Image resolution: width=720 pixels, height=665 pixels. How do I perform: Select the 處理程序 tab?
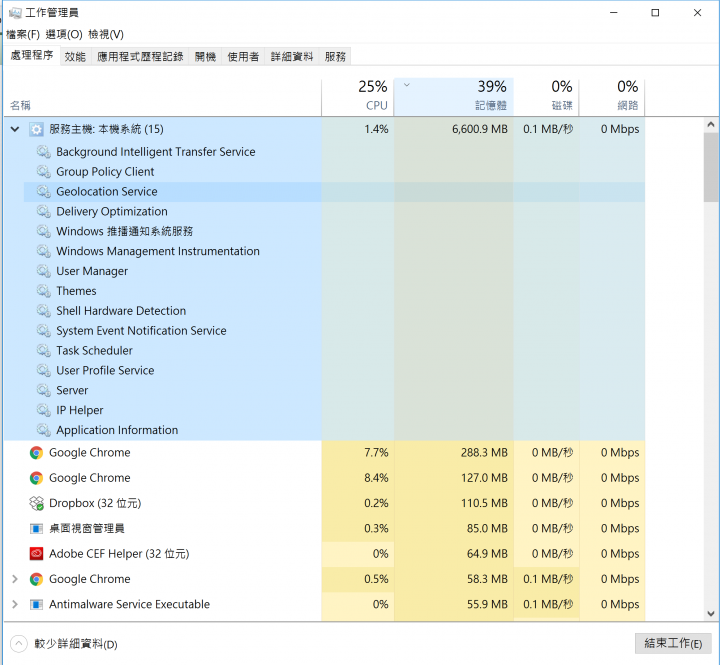click(32, 56)
